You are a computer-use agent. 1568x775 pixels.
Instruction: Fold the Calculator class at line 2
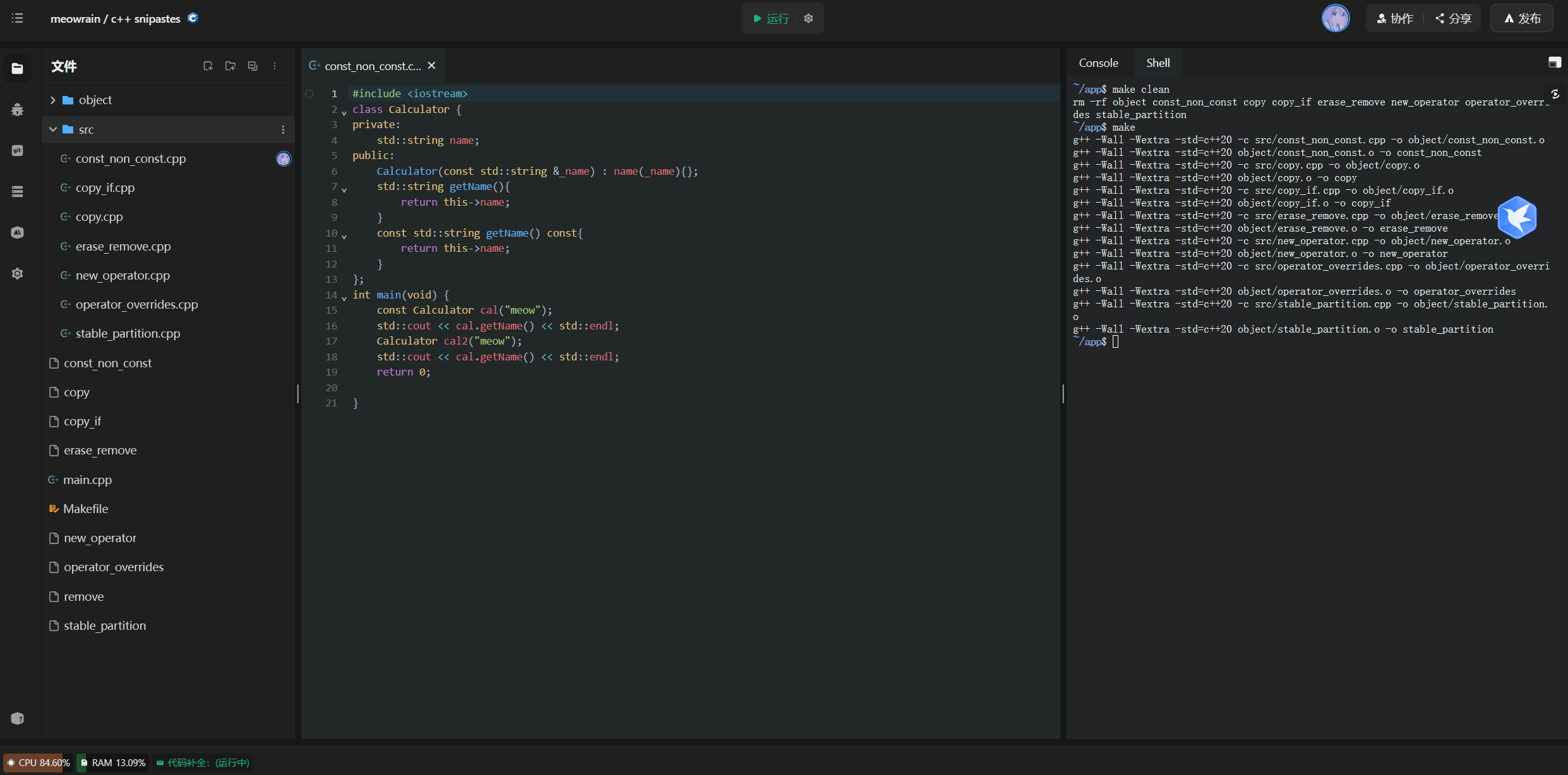[344, 112]
